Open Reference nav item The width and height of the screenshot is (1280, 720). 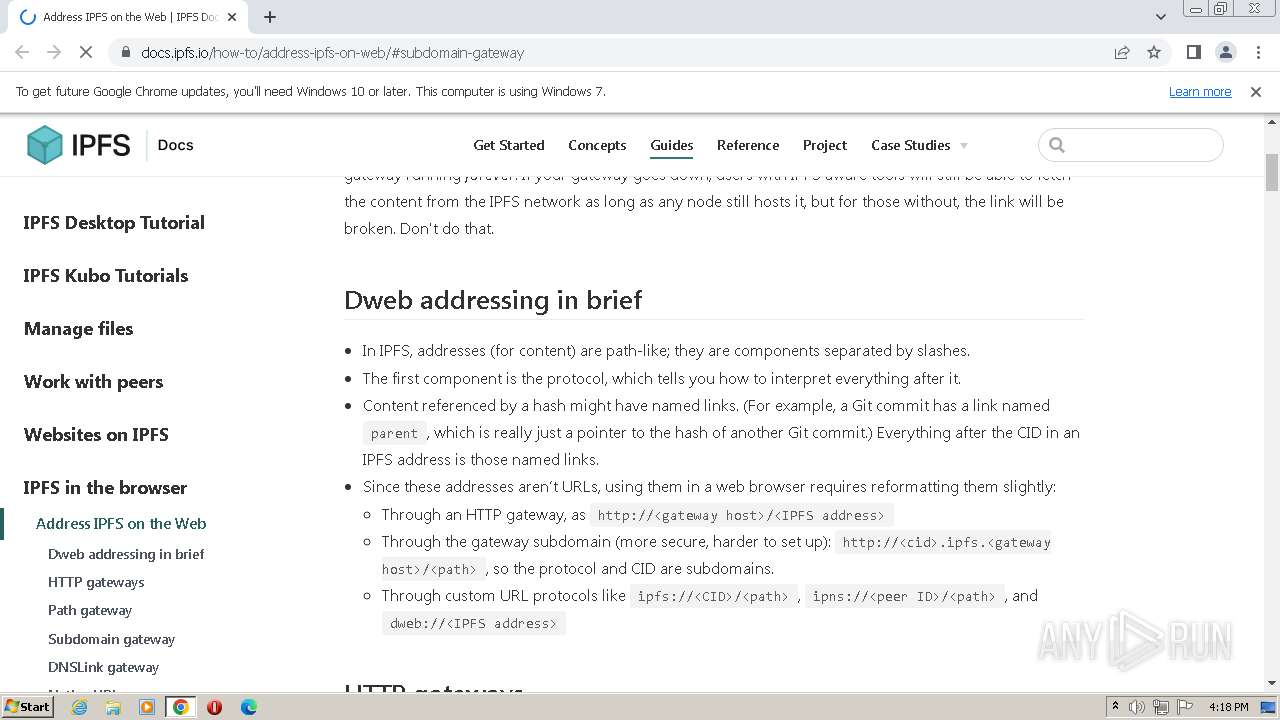[x=748, y=145]
